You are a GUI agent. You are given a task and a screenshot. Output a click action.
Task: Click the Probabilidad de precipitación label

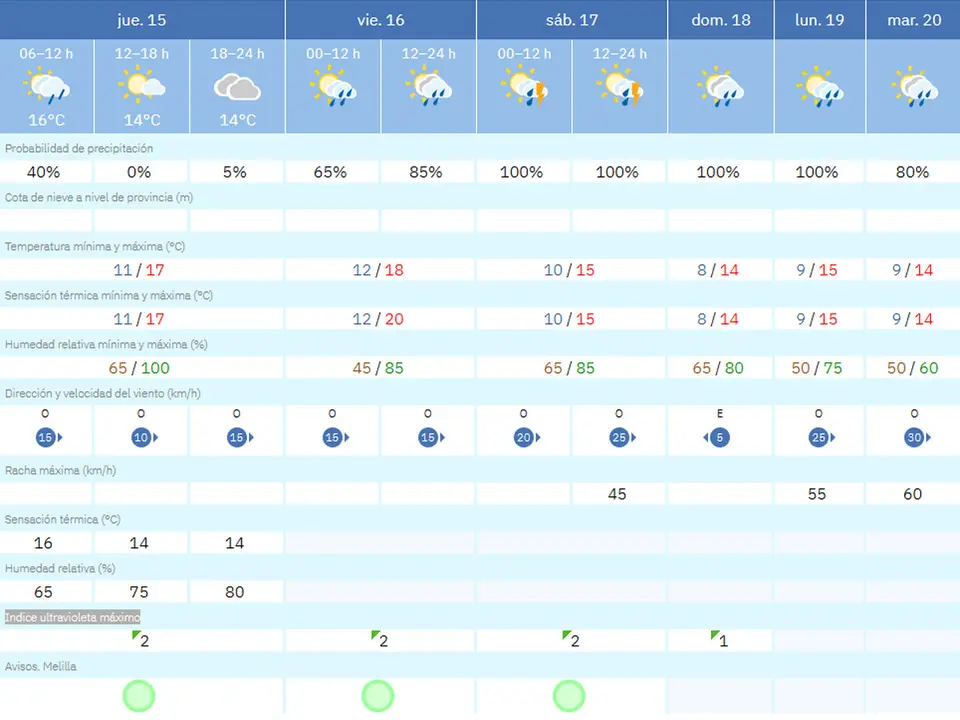pos(79,148)
